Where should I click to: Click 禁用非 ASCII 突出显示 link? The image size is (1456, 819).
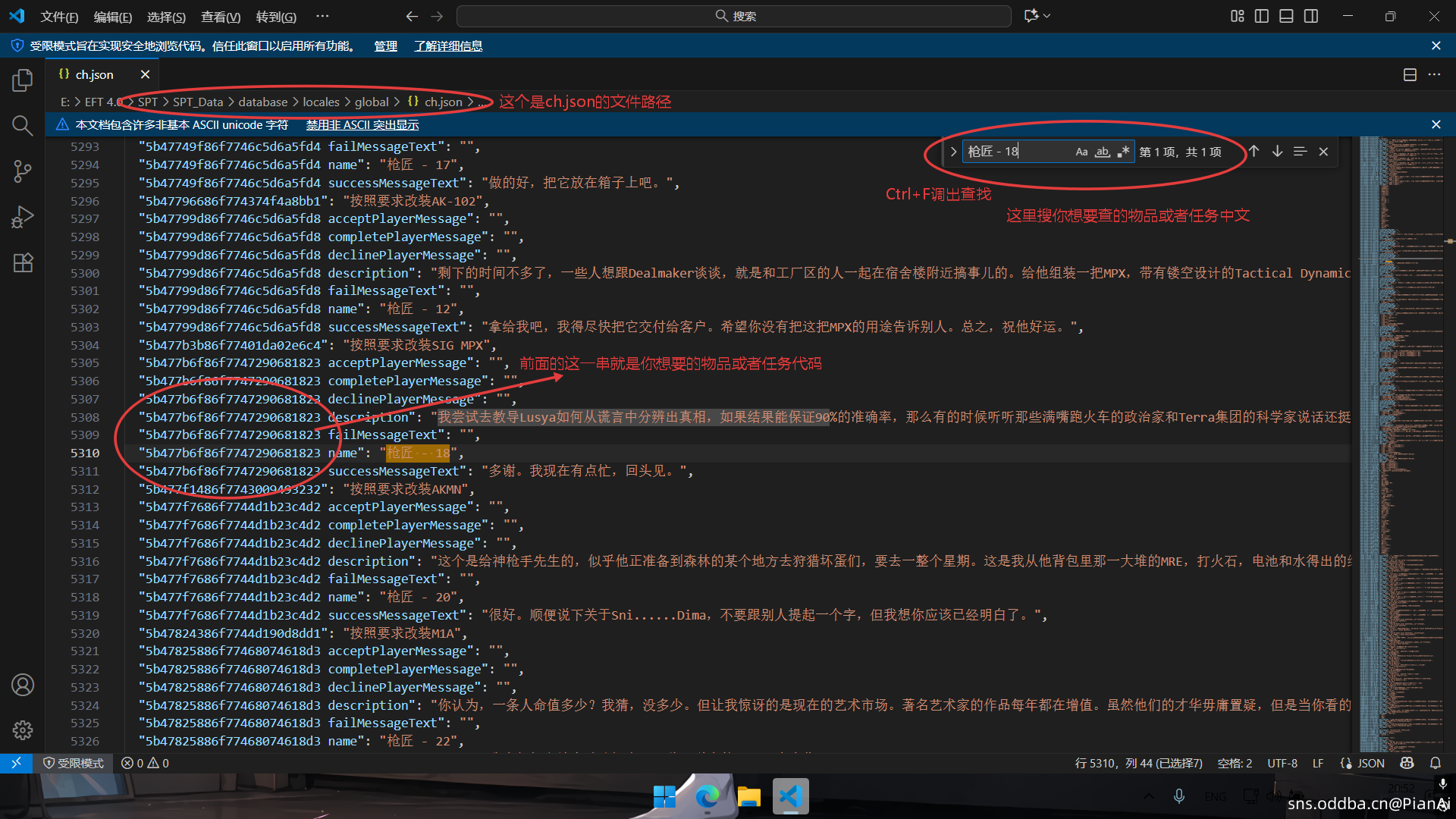pyautogui.click(x=362, y=125)
